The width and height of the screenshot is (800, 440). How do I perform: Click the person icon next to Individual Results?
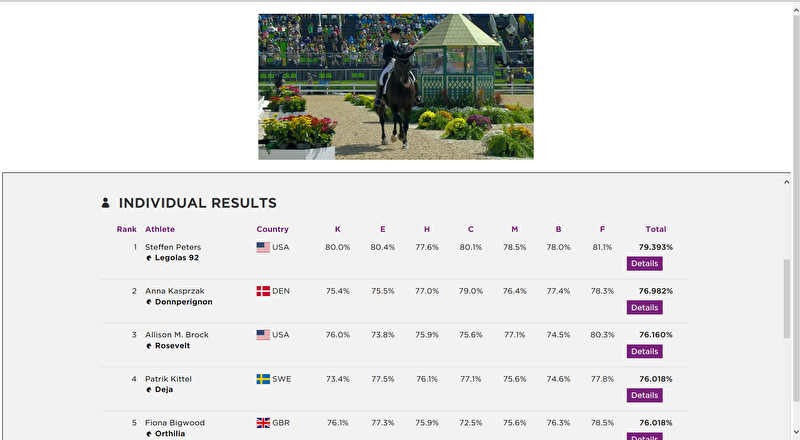105,203
